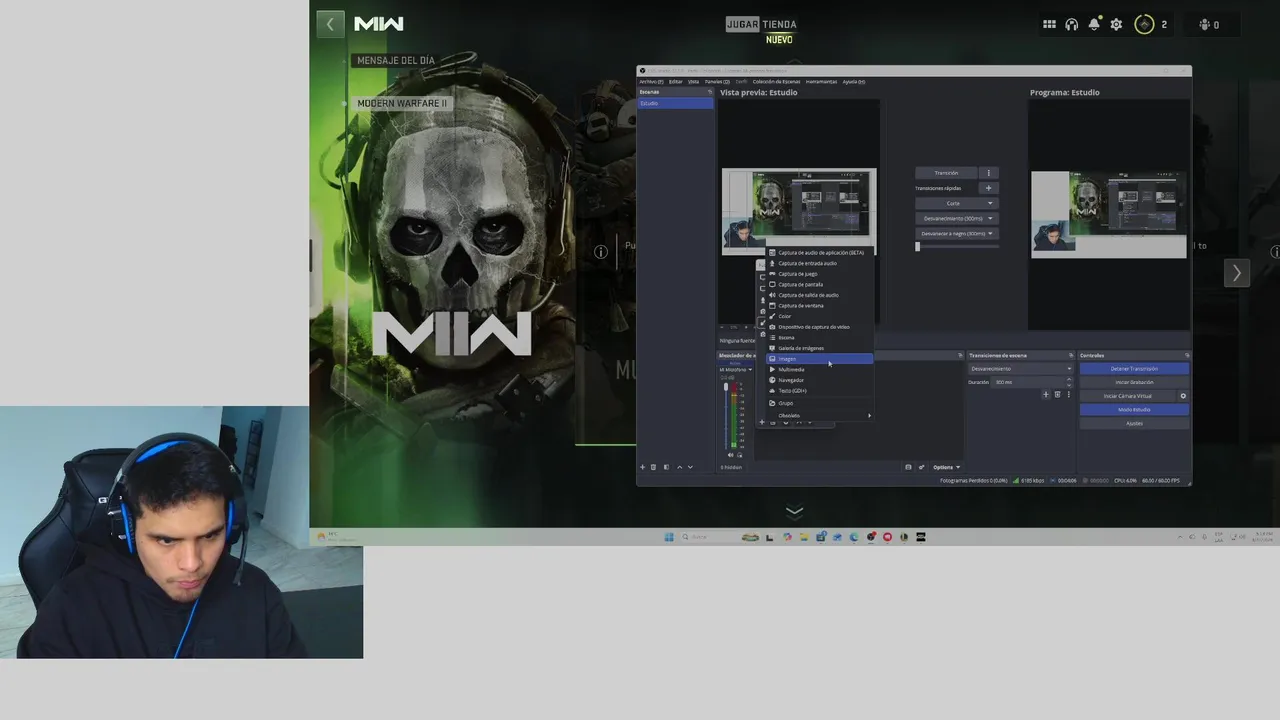Screen dimensions: 1280x720
Task: Choose Grupo in source menu
Action: (x=820, y=403)
